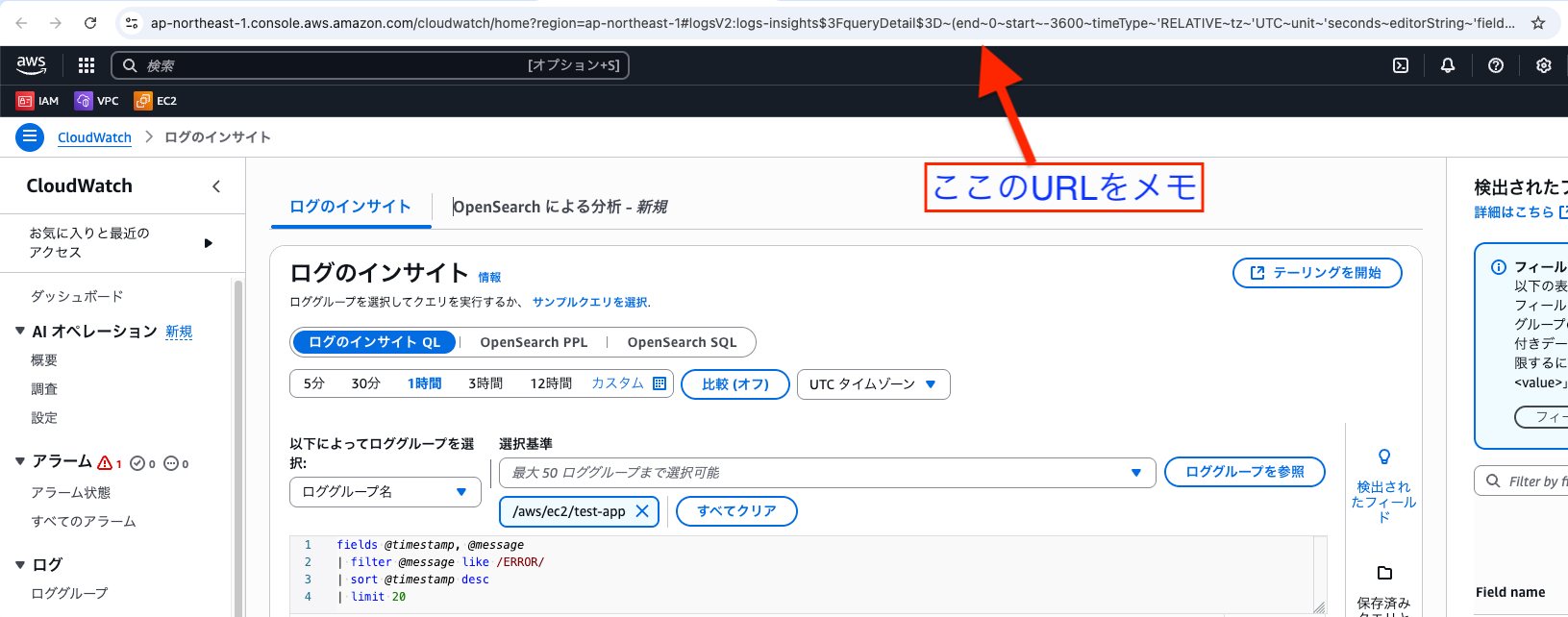This screenshot has height=617, width=1568.
Task: Click the OK alarms checkmark counter
Action: [142, 463]
